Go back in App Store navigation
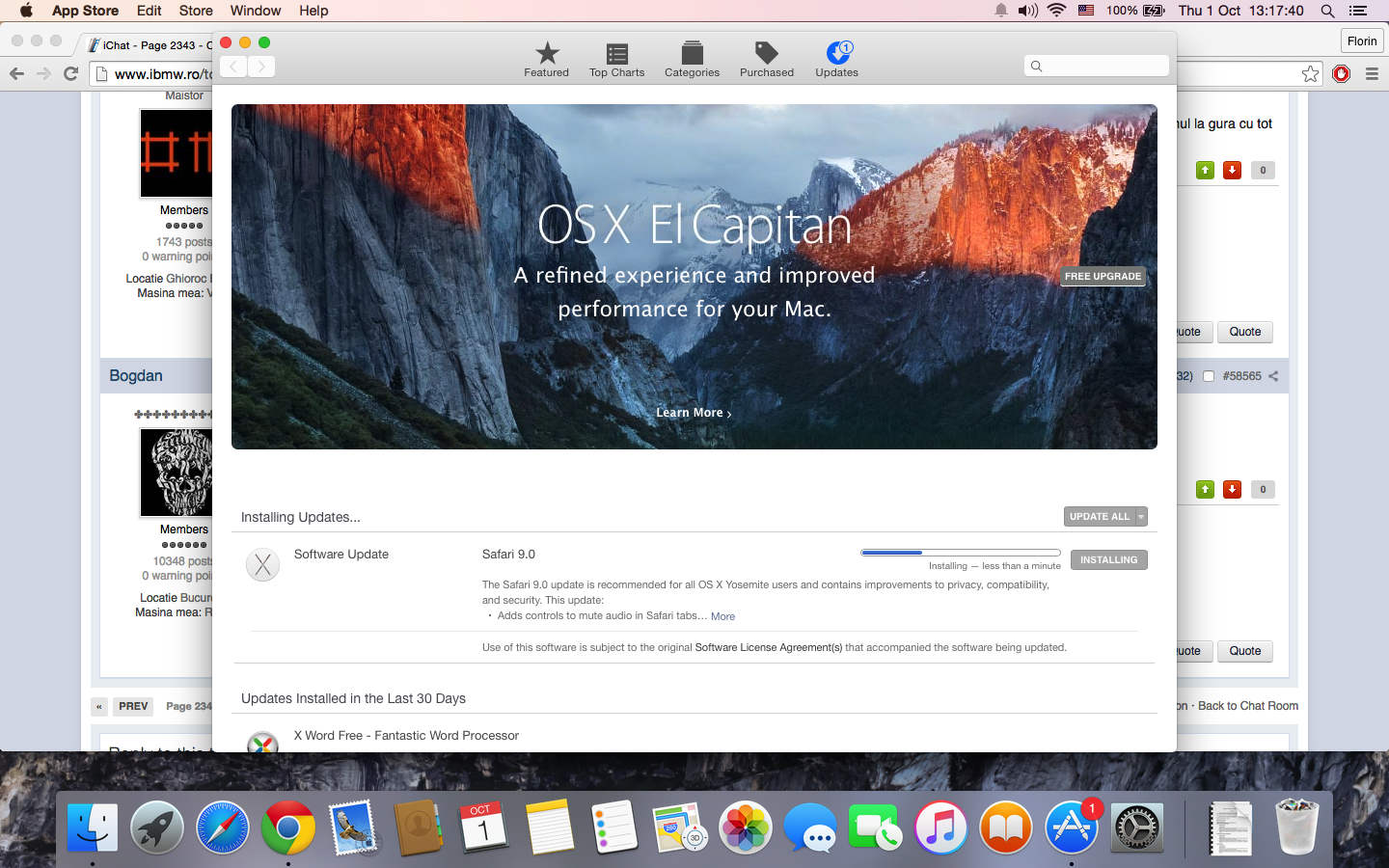Screen dimensions: 1389x868 click(x=233, y=67)
